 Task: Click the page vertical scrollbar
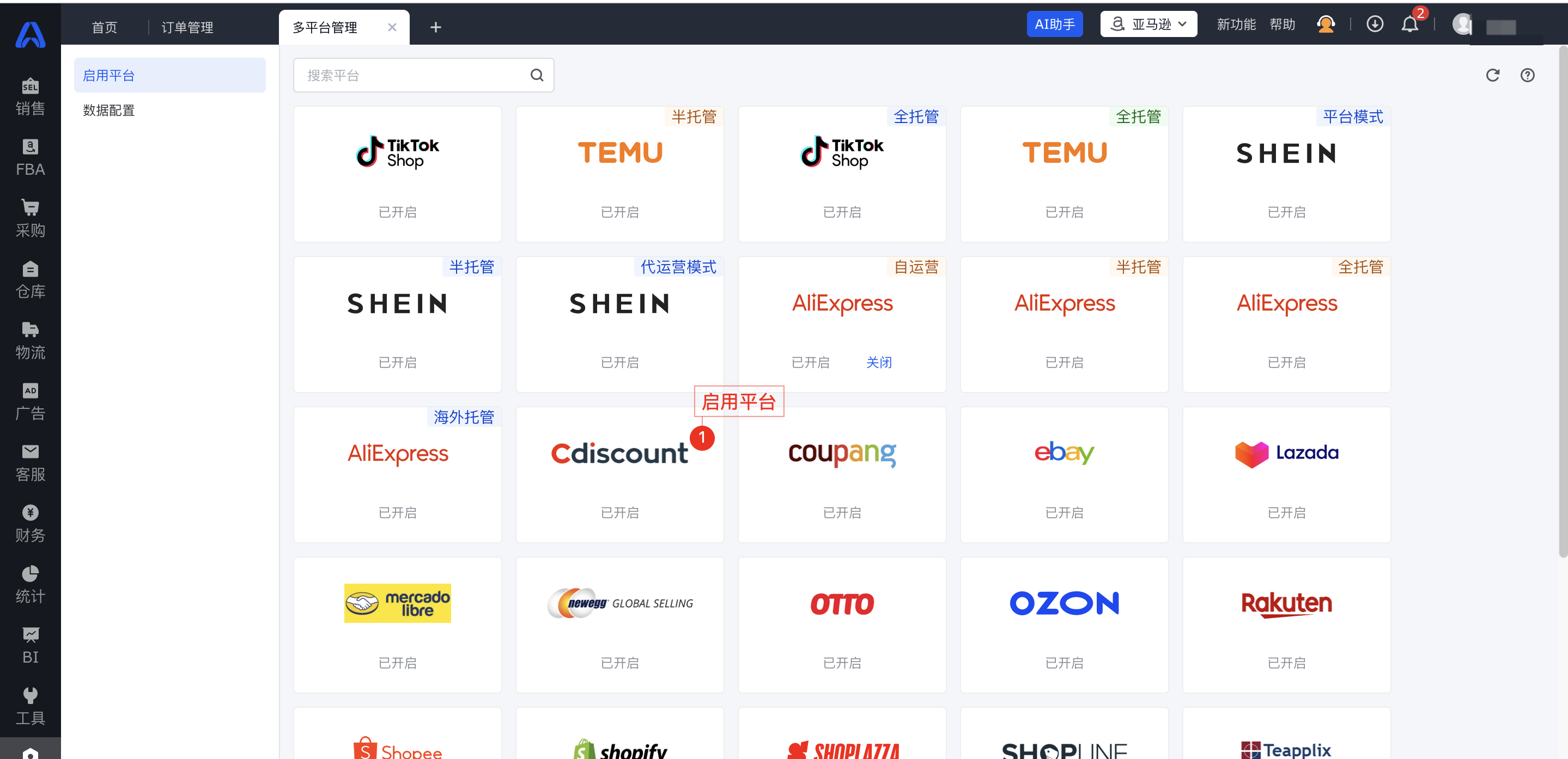coord(1563,302)
